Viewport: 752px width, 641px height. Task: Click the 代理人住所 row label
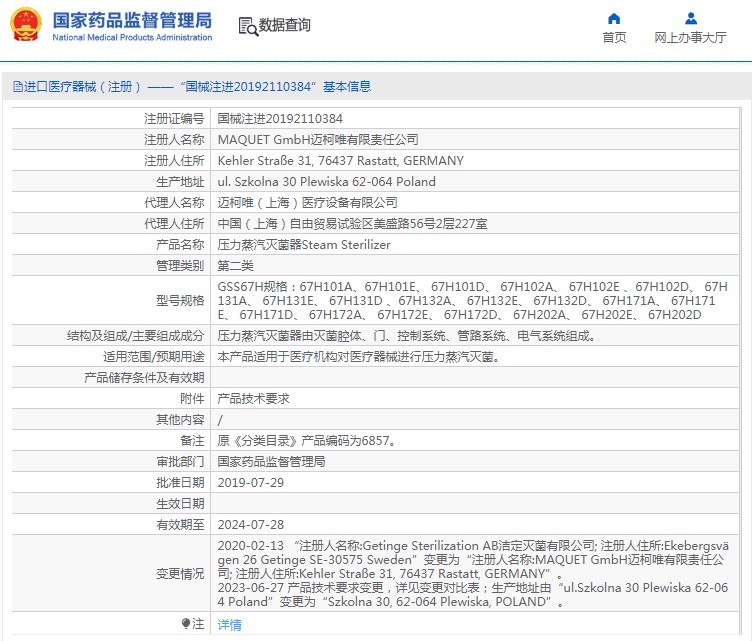pos(175,224)
